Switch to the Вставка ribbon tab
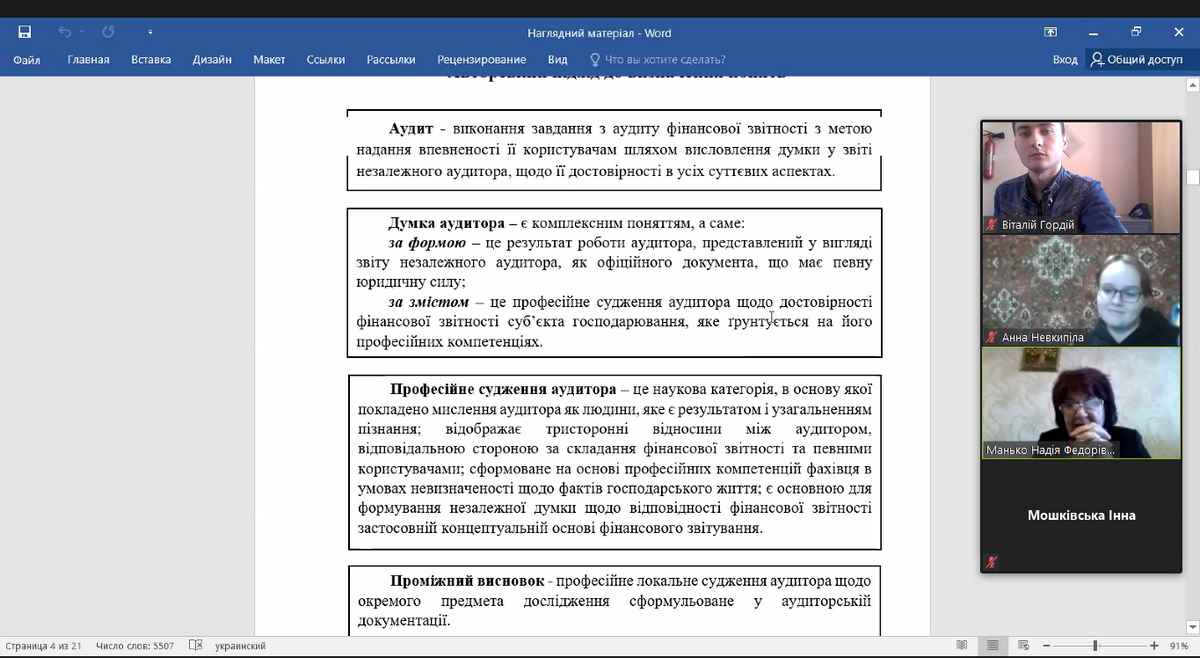Image resolution: width=1200 pixels, height=658 pixels. 151,60
